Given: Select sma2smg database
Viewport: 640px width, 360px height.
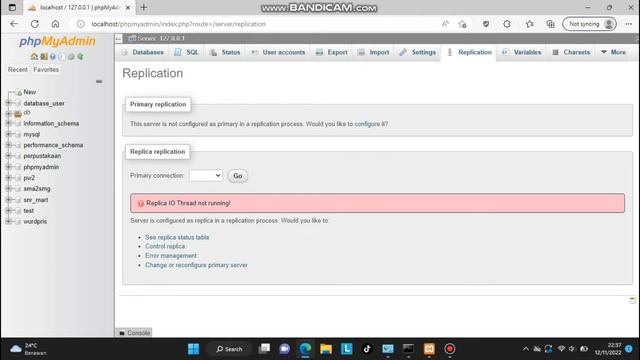Looking at the screenshot, I should (37, 189).
